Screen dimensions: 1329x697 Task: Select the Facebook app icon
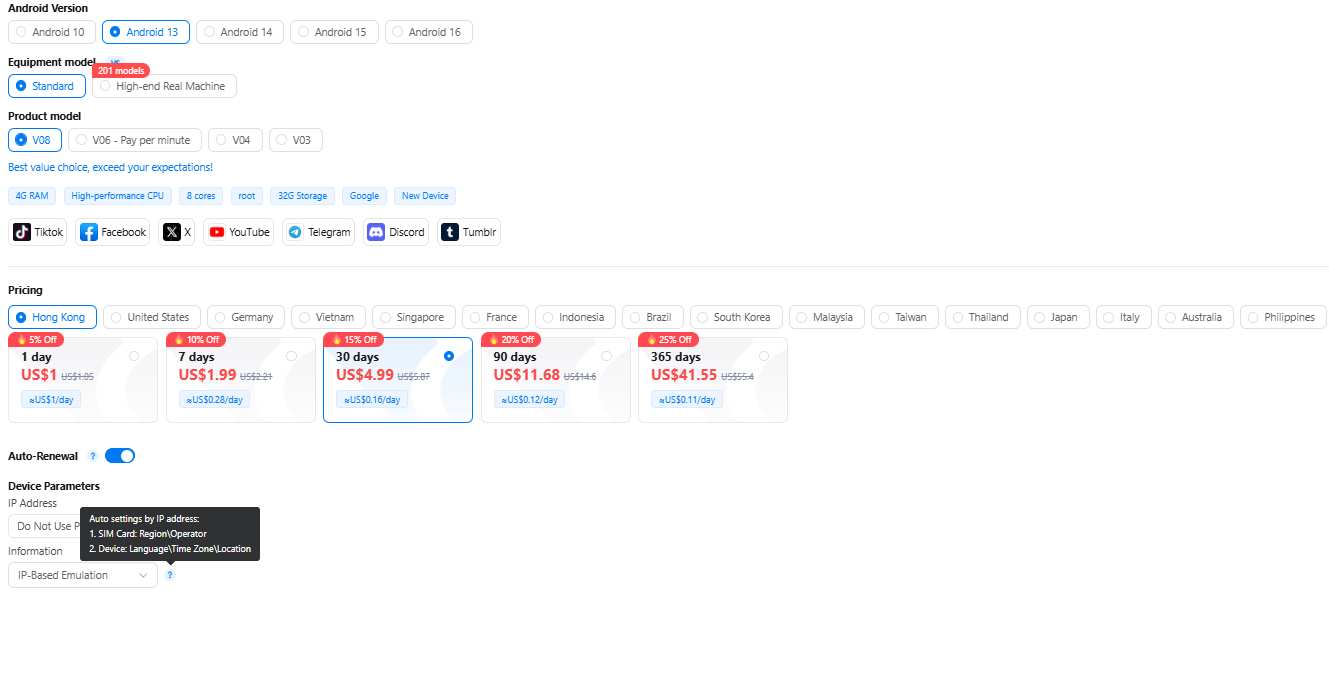tap(112, 231)
